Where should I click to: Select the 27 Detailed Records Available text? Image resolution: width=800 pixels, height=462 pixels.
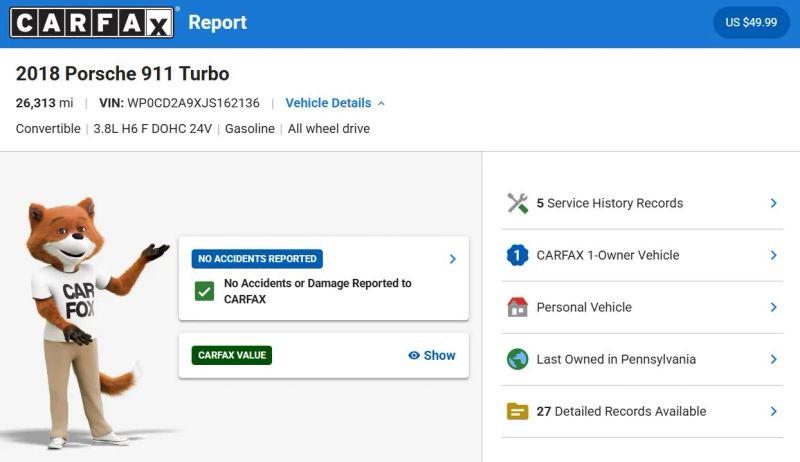click(x=621, y=411)
